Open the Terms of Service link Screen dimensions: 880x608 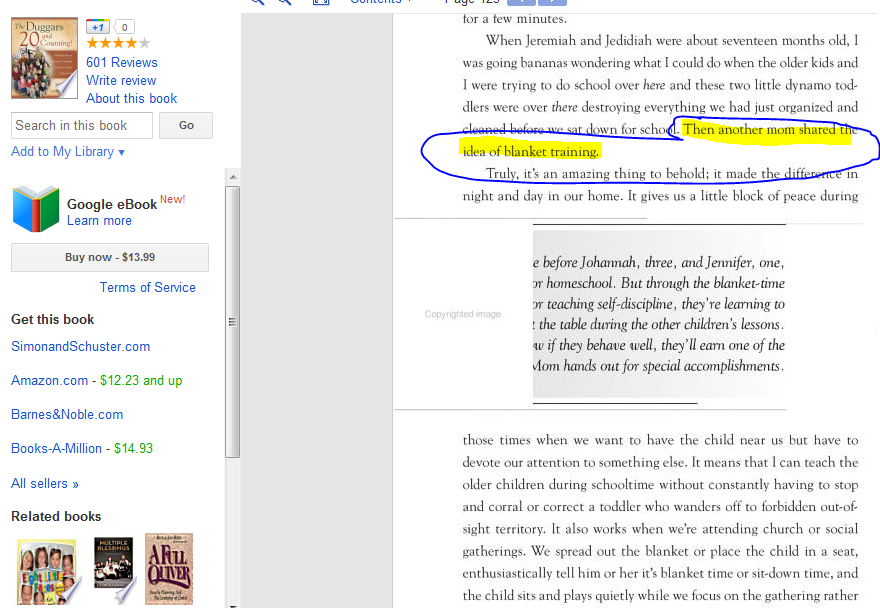pos(148,287)
